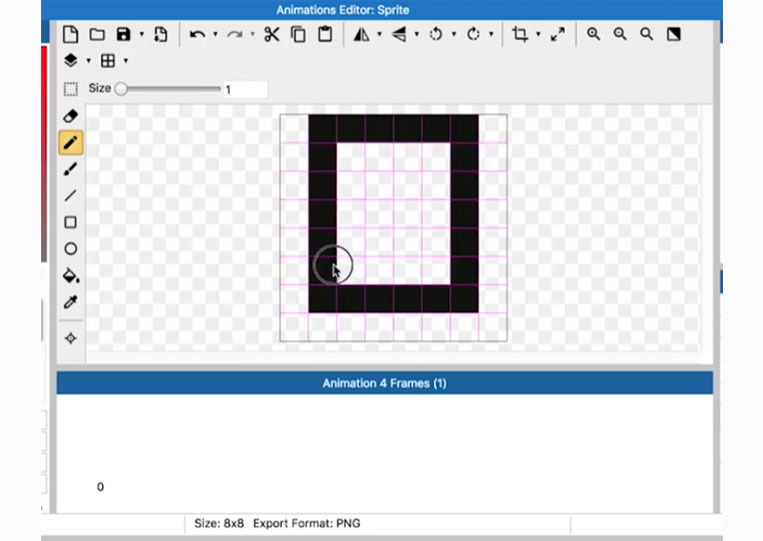Click the red color gradient strip
763x541 pixels.
point(44,153)
